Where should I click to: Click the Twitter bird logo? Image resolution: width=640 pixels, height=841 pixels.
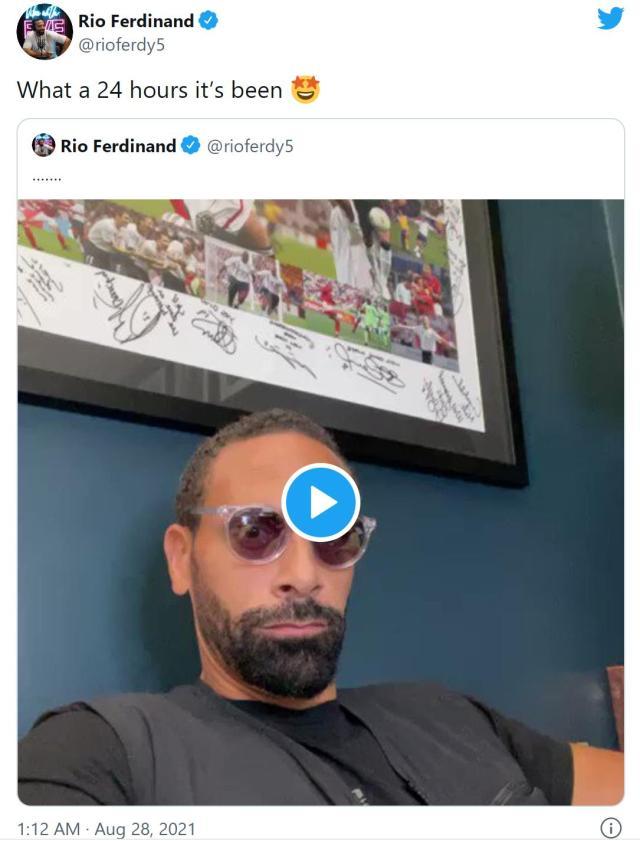click(610, 18)
